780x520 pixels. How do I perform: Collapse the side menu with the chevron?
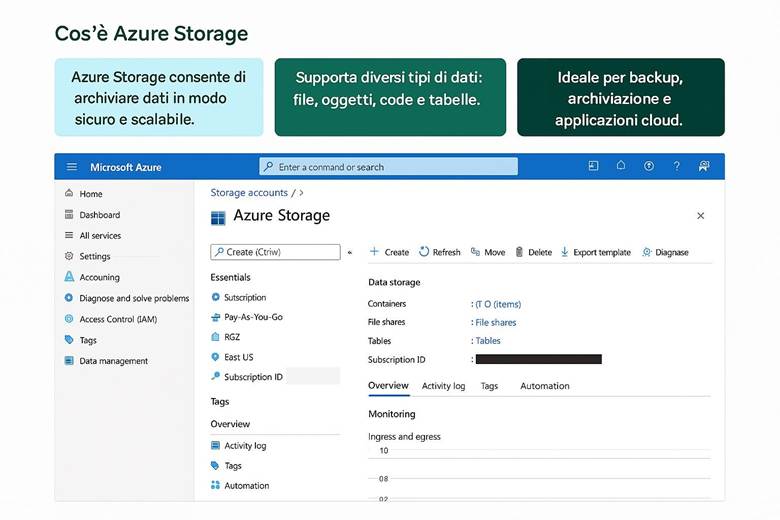(349, 253)
